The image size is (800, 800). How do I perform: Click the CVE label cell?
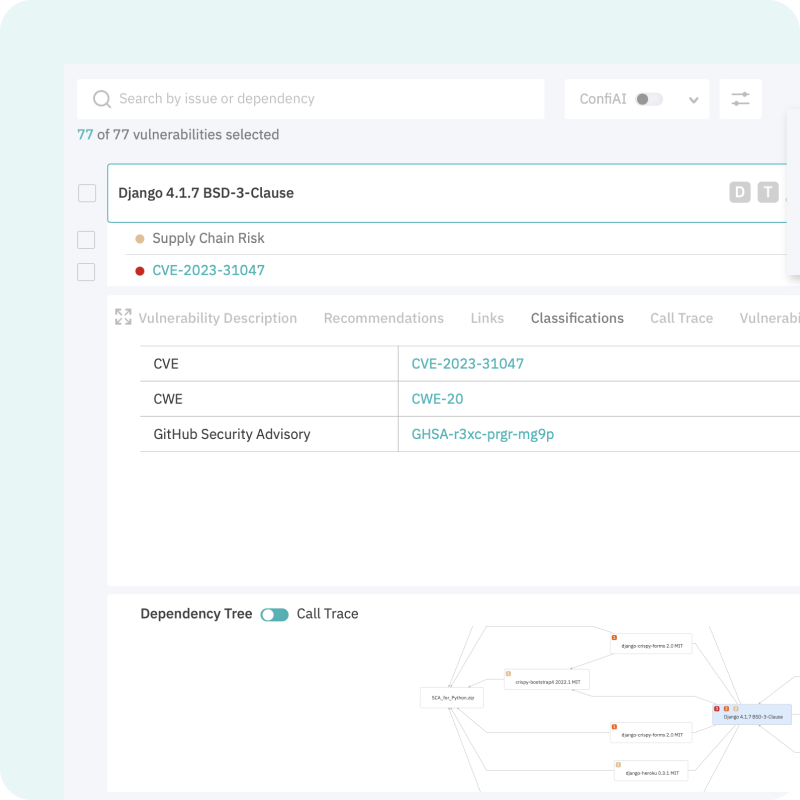tap(269, 364)
